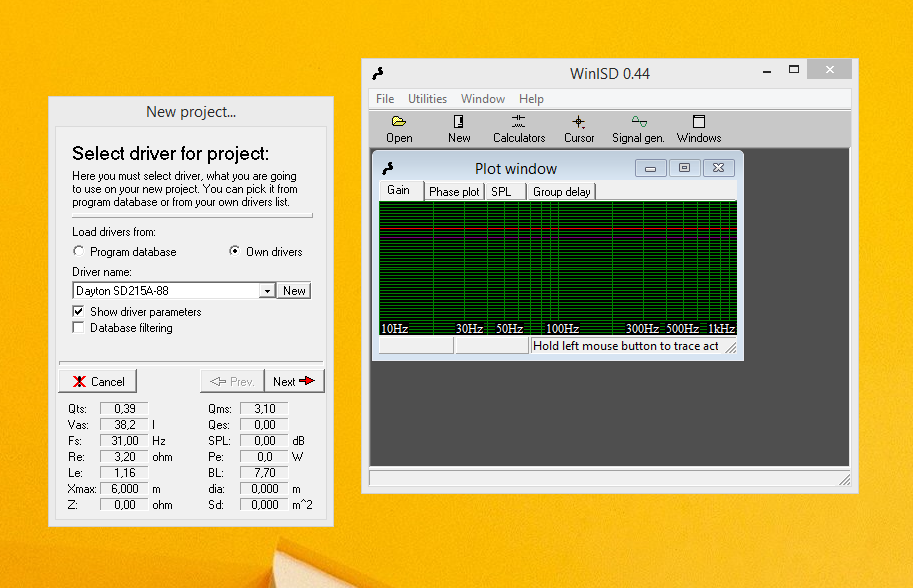
Task: Close the Plot window
Action: click(x=719, y=168)
